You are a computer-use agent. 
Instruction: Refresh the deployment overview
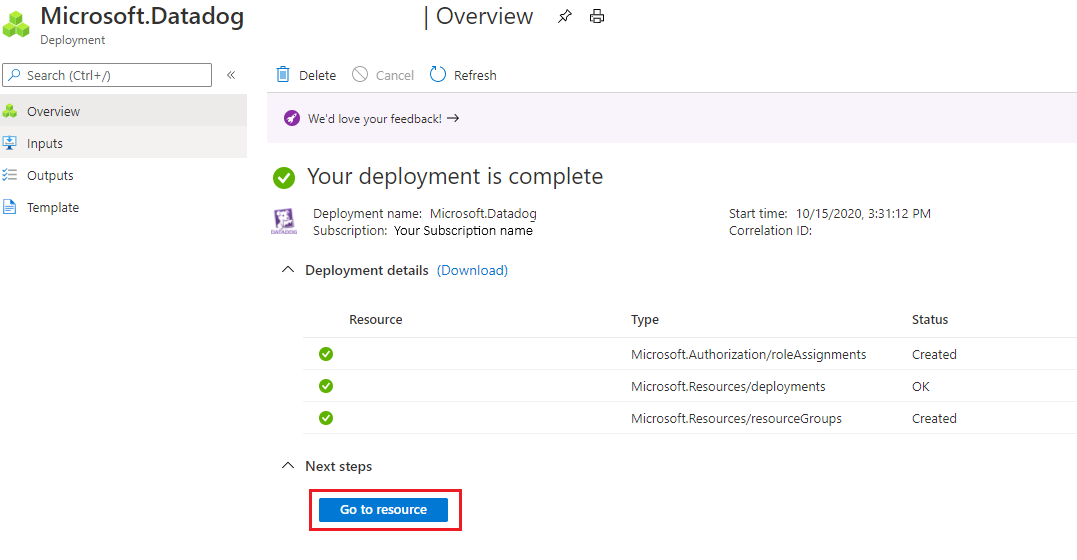click(463, 75)
